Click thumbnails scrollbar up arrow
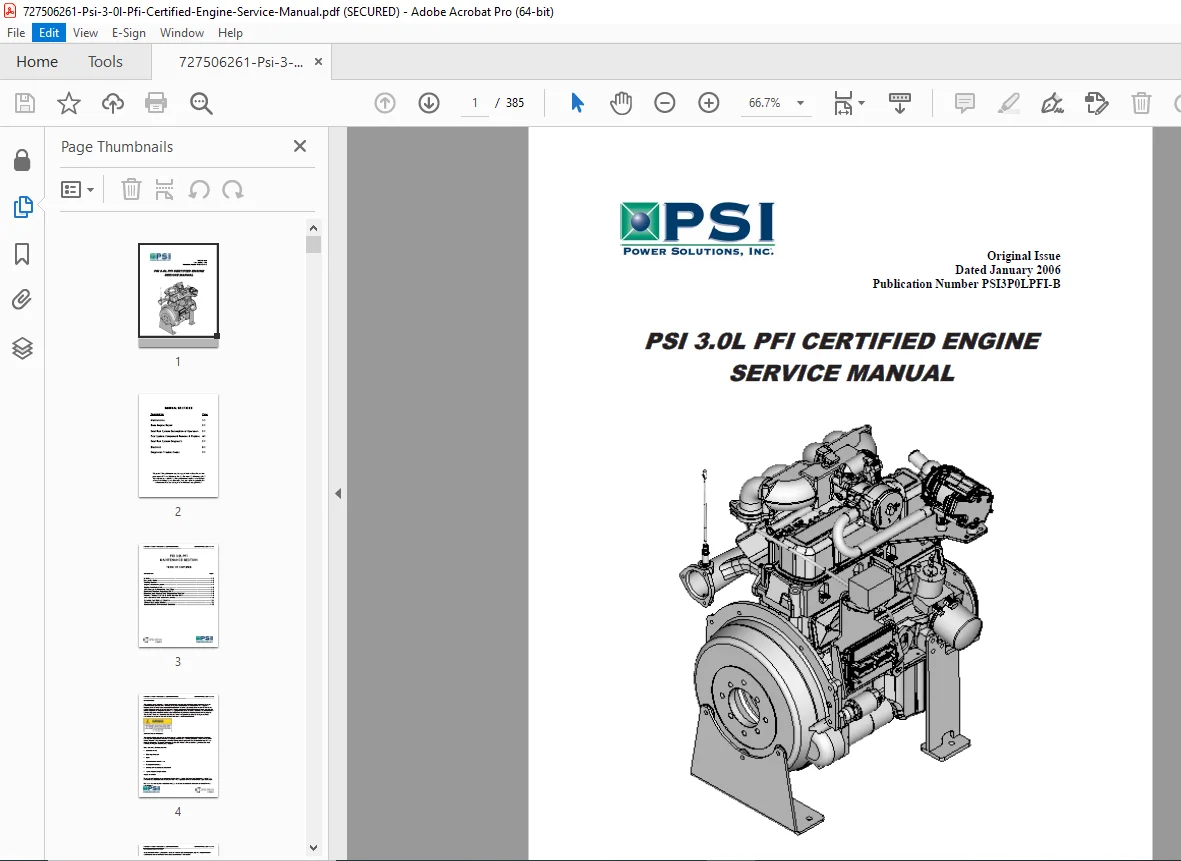This screenshot has width=1181, height=861. 313,228
